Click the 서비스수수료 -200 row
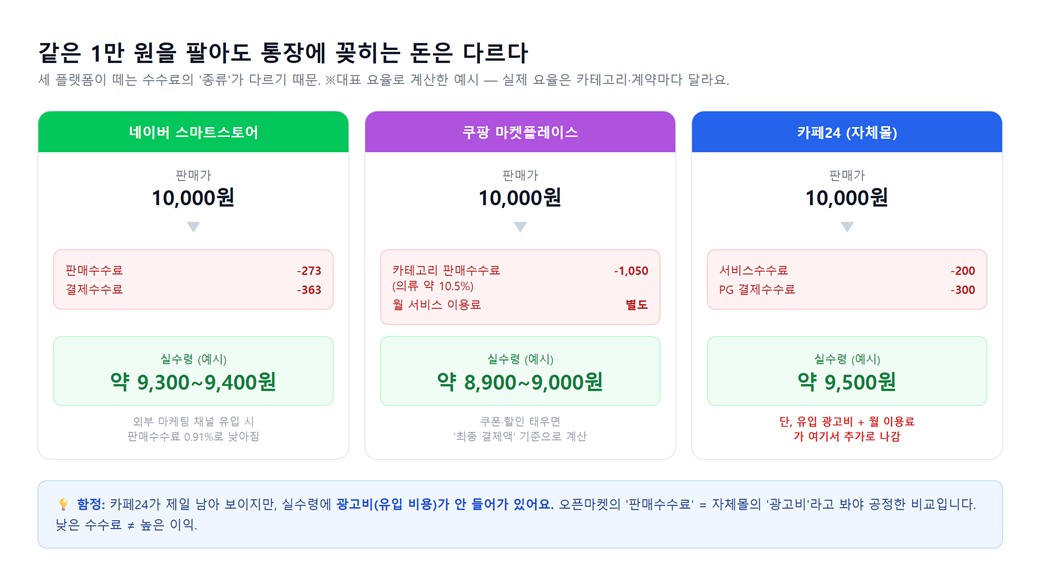 tap(847, 271)
